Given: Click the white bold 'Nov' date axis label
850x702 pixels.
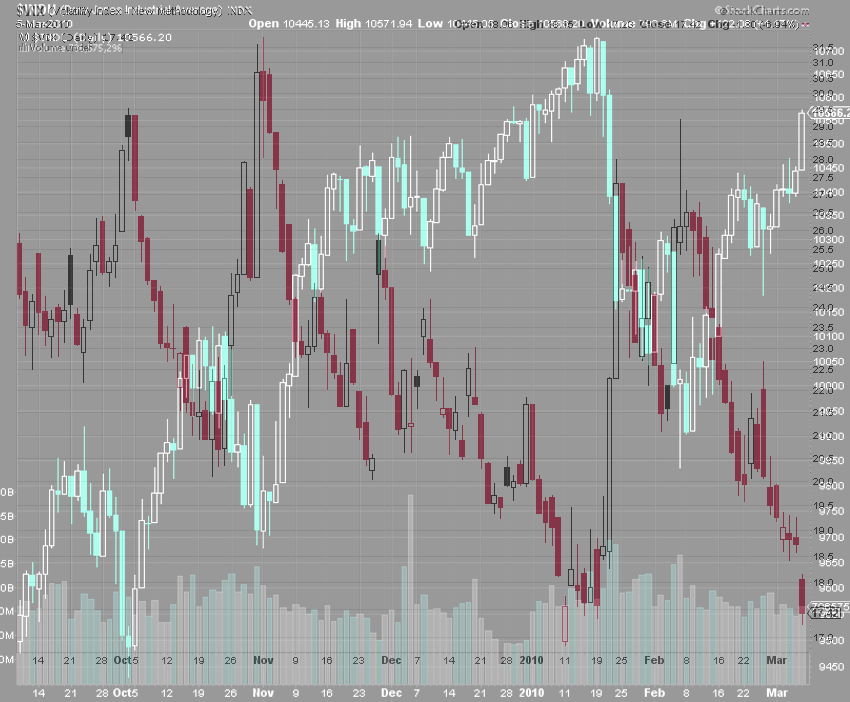Looking at the screenshot, I should point(263,693).
